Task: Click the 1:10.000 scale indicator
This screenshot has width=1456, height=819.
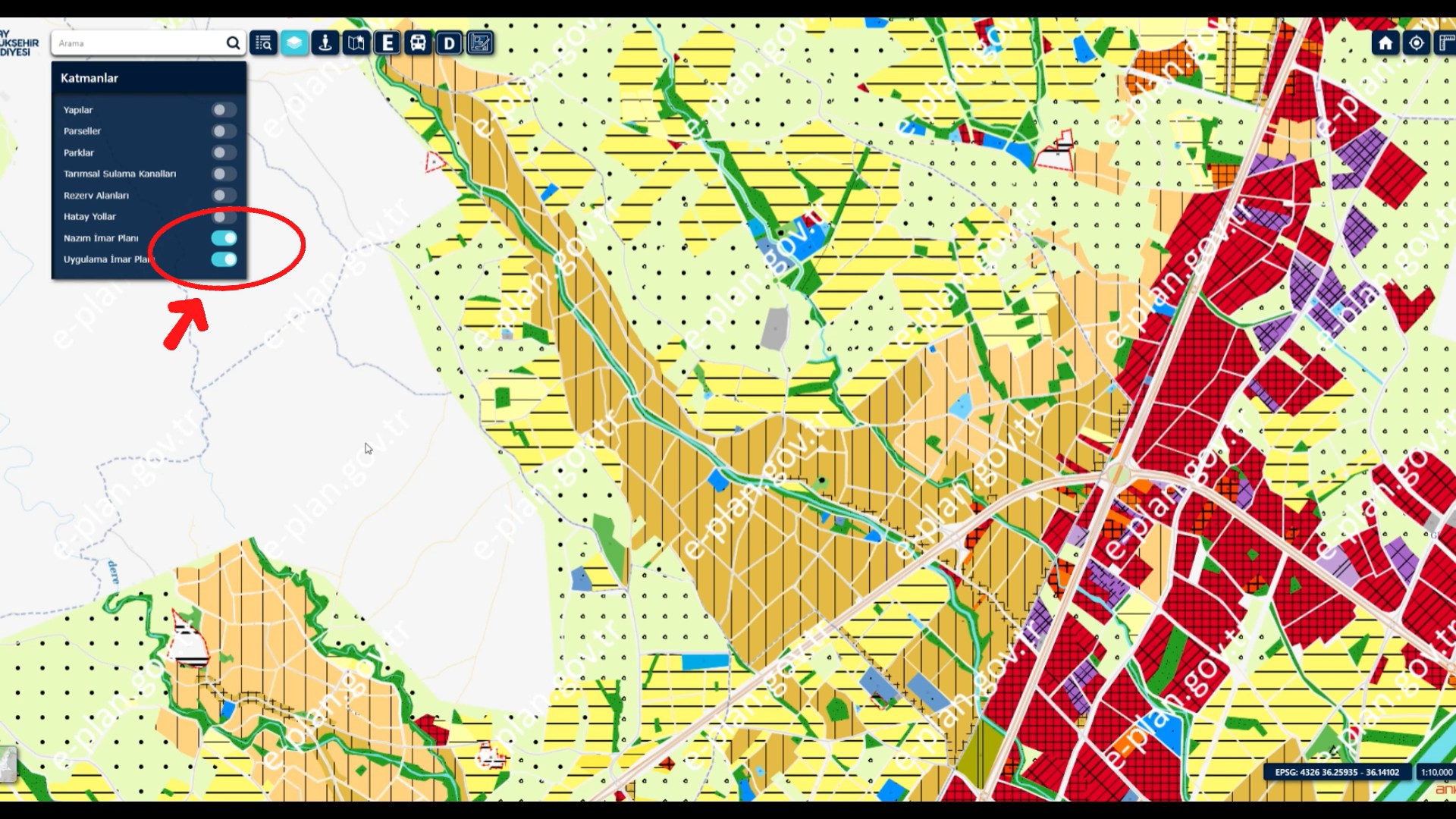Action: [1436, 772]
